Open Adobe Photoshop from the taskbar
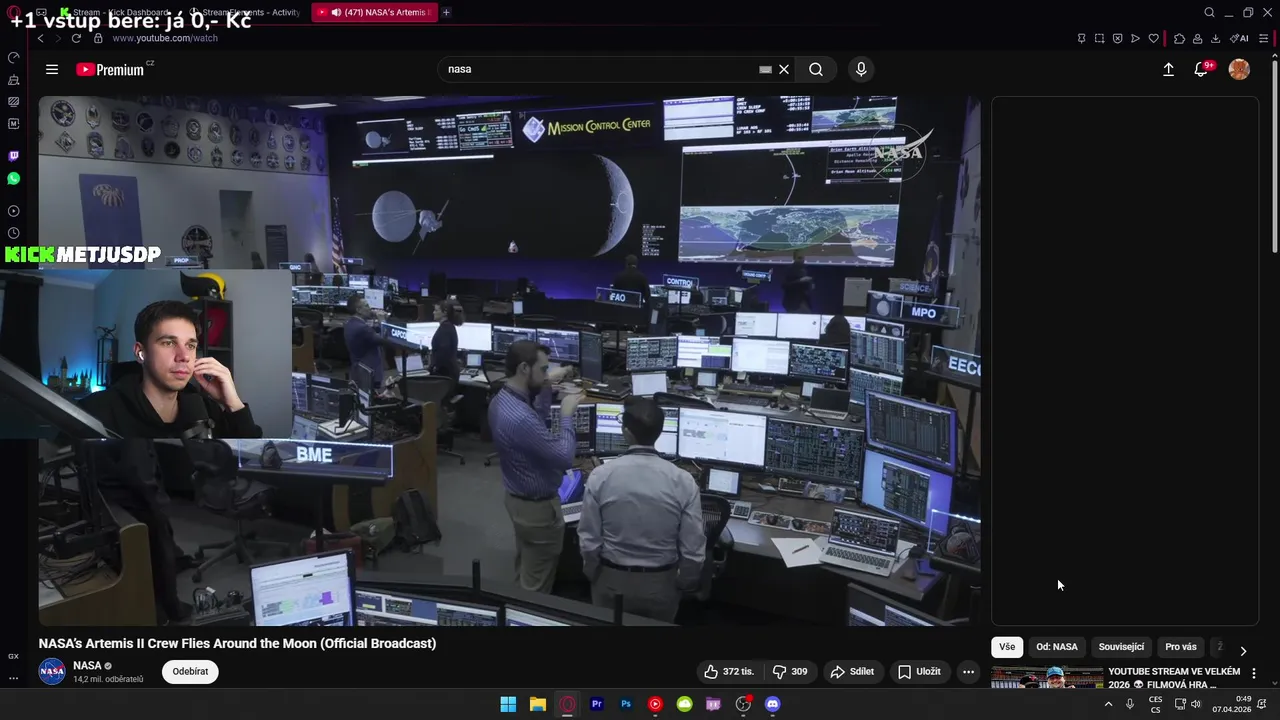Image resolution: width=1280 pixels, height=720 pixels. (x=626, y=704)
